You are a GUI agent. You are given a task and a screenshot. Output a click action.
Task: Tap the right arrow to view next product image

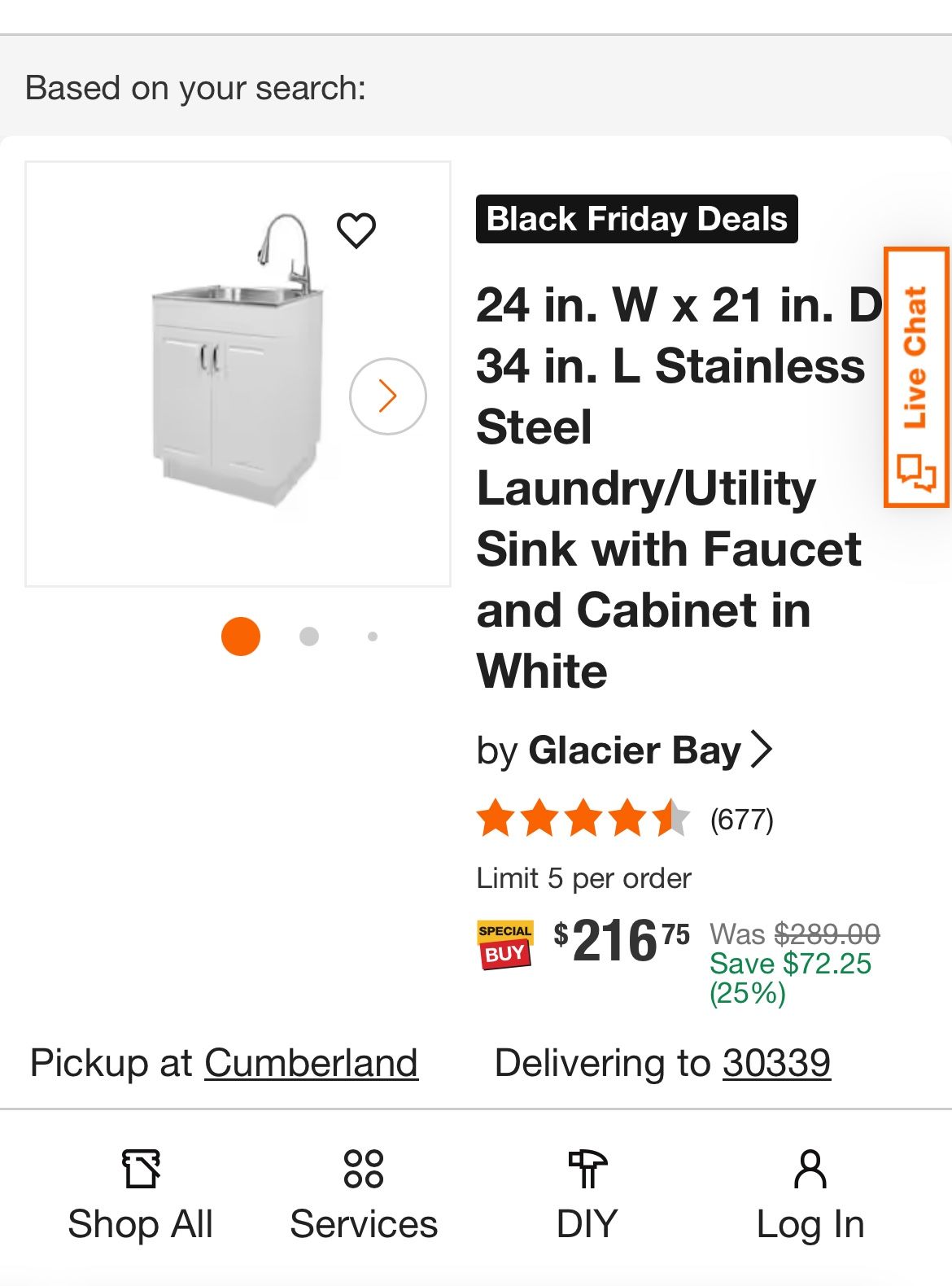pos(386,396)
